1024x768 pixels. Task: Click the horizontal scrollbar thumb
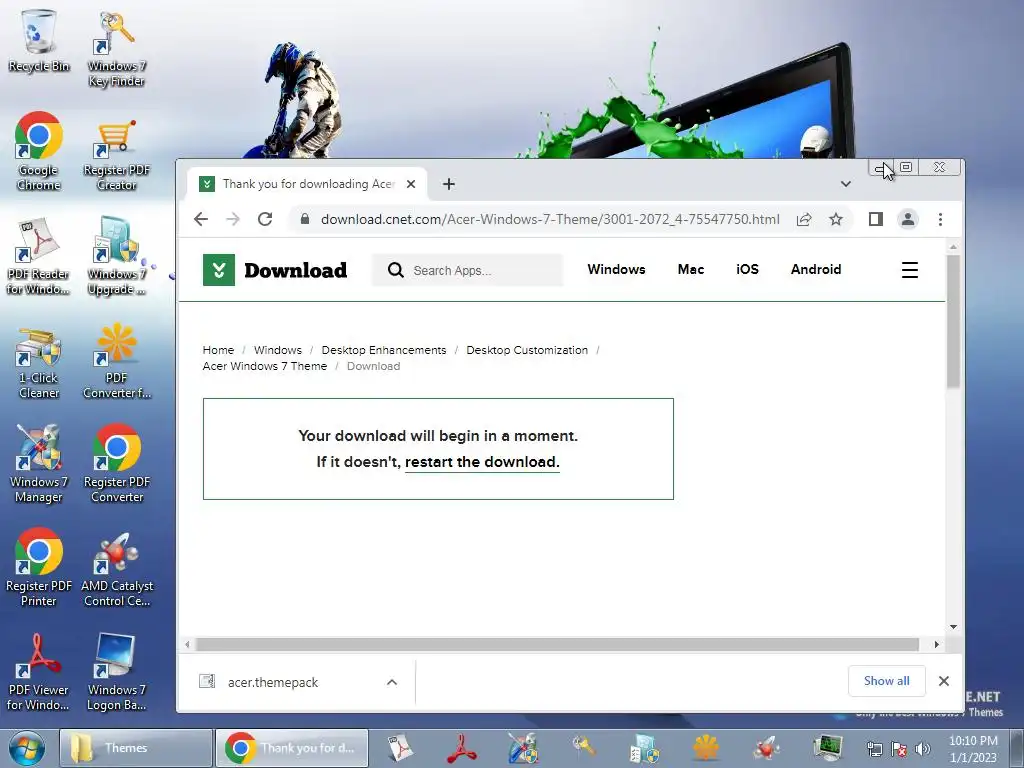[557, 645]
